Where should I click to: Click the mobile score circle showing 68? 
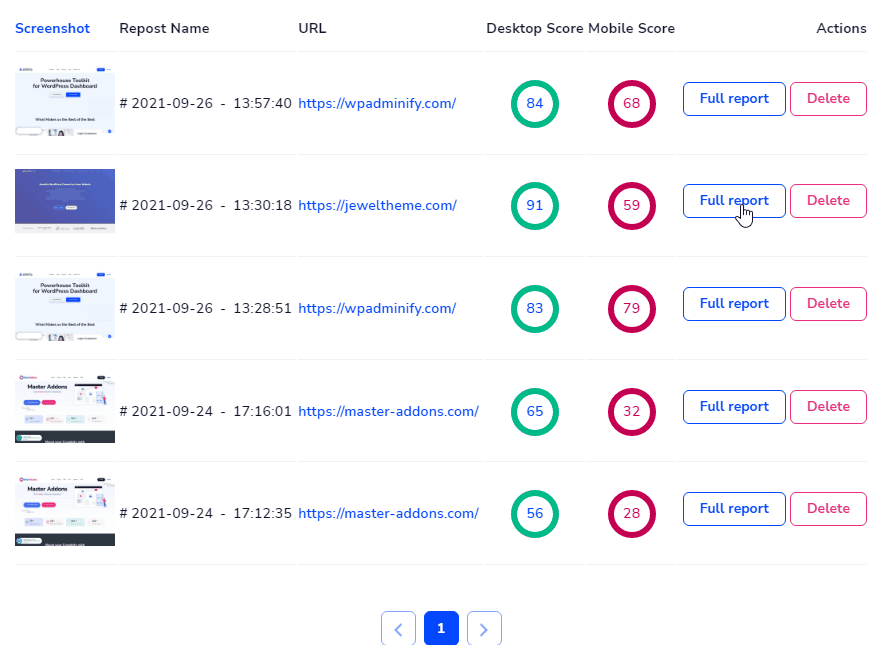(632, 104)
